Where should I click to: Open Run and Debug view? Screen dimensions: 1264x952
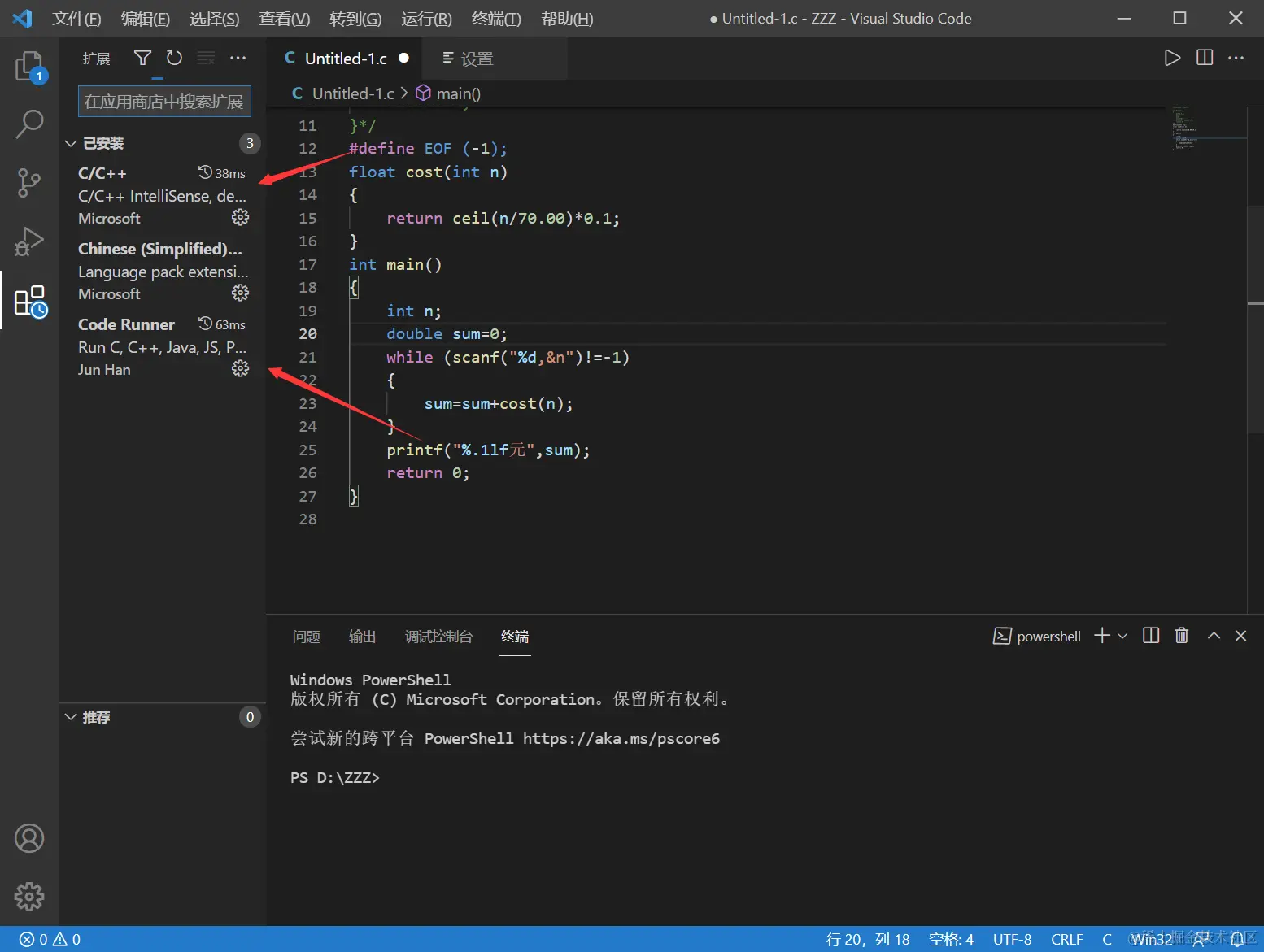29,241
